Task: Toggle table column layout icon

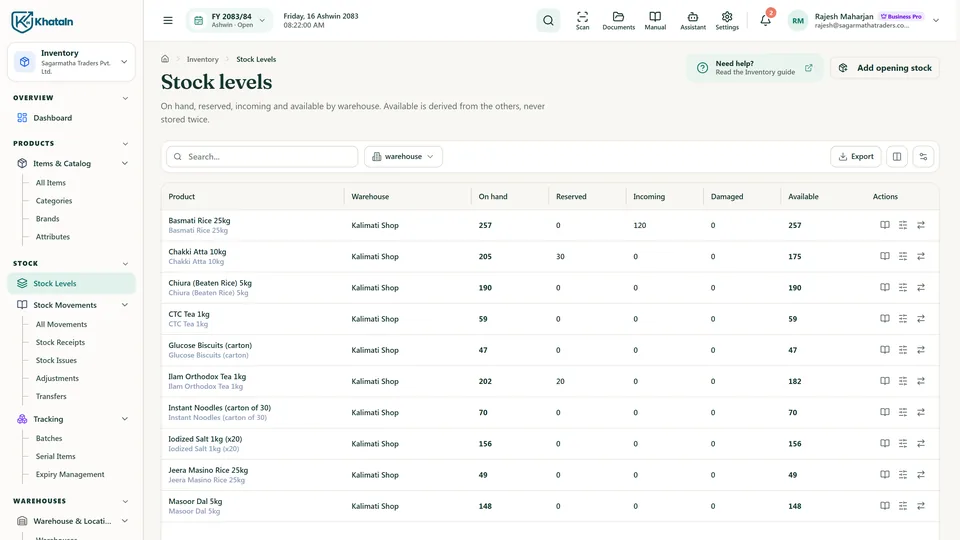Action: pyautogui.click(x=897, y=157)
